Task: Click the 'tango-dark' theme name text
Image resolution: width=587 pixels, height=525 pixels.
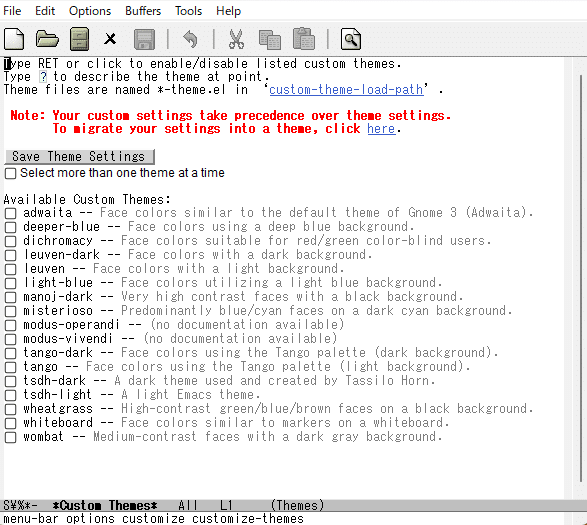Action: tap(58, 353)
